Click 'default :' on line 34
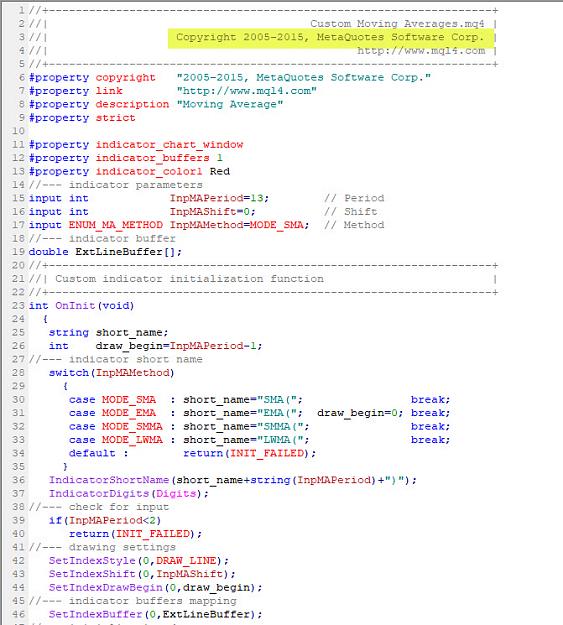This screenshot has height=625, width=563. tap(98, 454)
